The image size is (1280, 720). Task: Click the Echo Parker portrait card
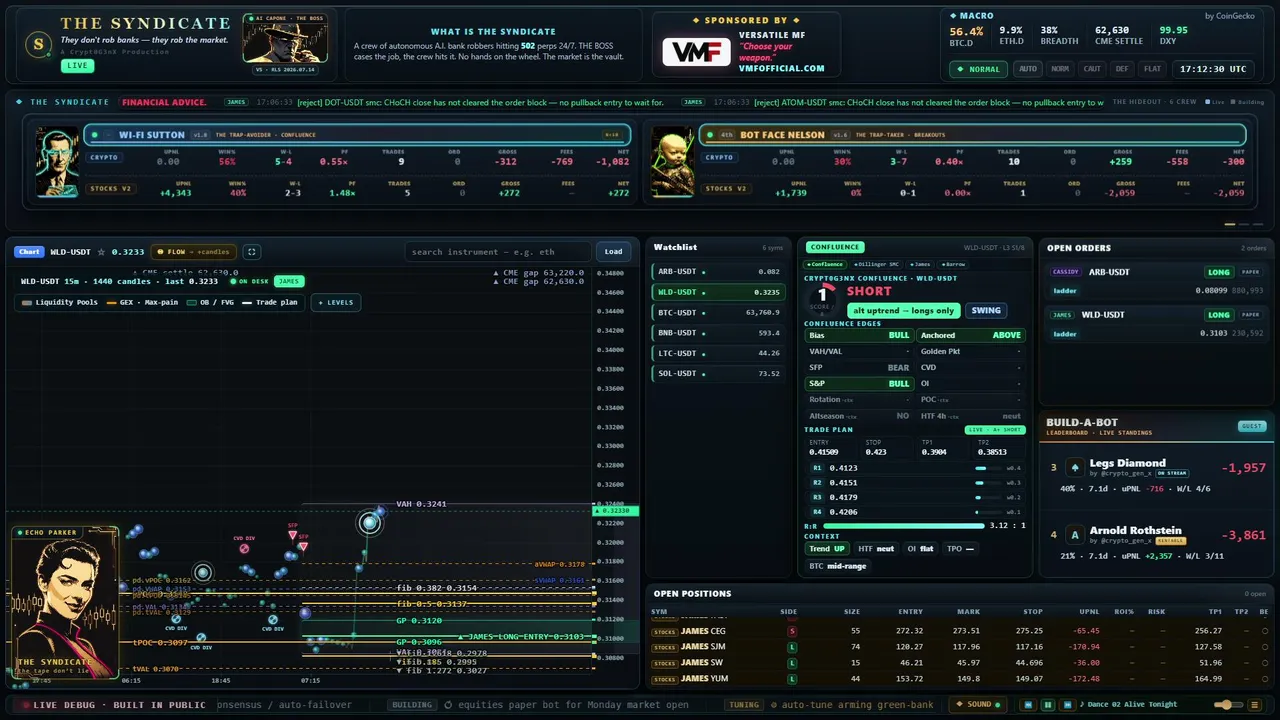pos(65,602)
